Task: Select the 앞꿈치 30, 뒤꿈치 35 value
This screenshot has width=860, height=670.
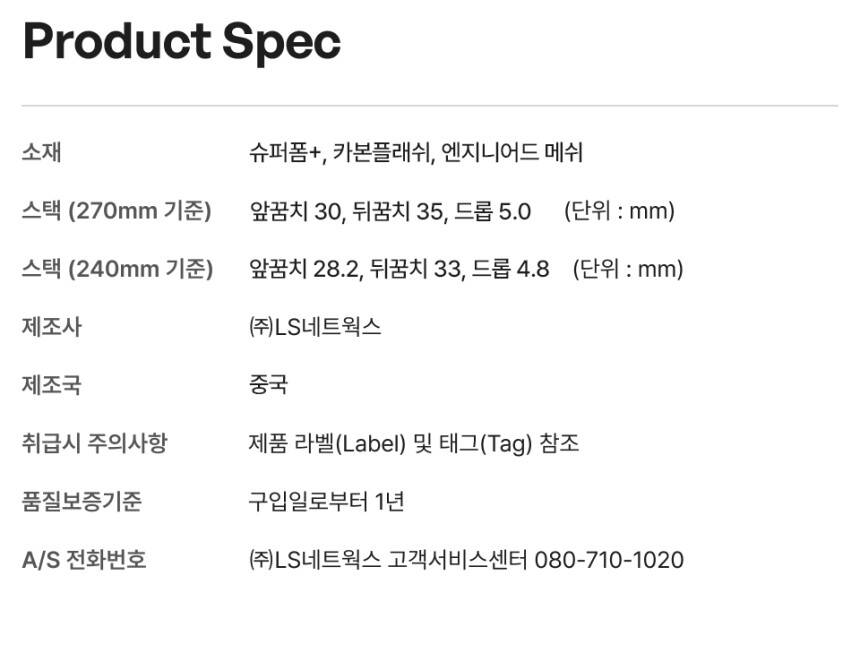Action: tap(345, 211)
